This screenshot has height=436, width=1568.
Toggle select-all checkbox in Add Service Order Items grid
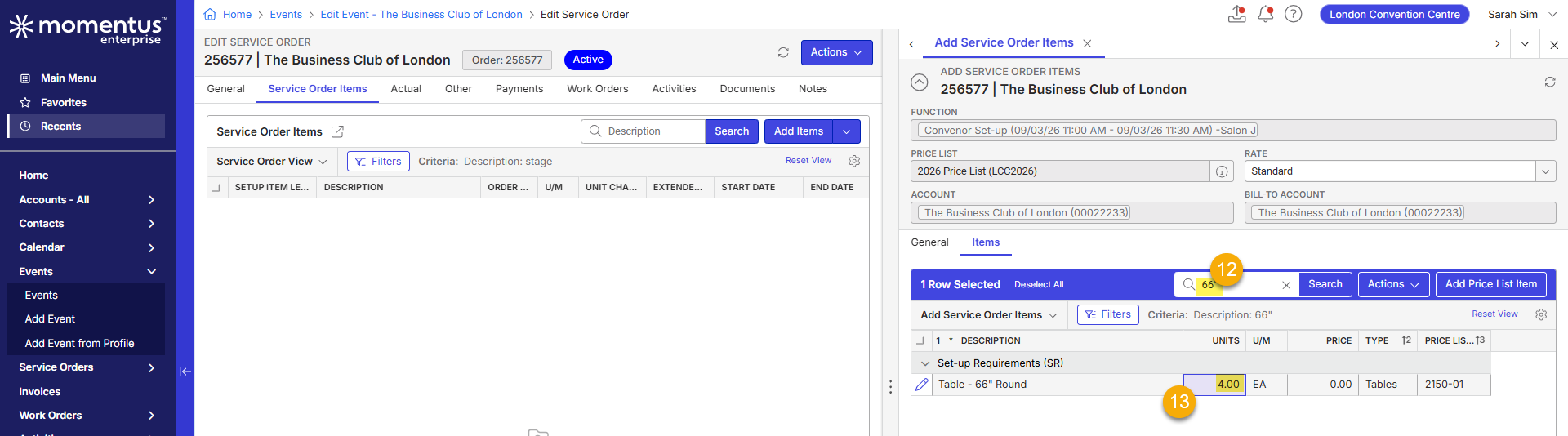(x=920, y=341)
